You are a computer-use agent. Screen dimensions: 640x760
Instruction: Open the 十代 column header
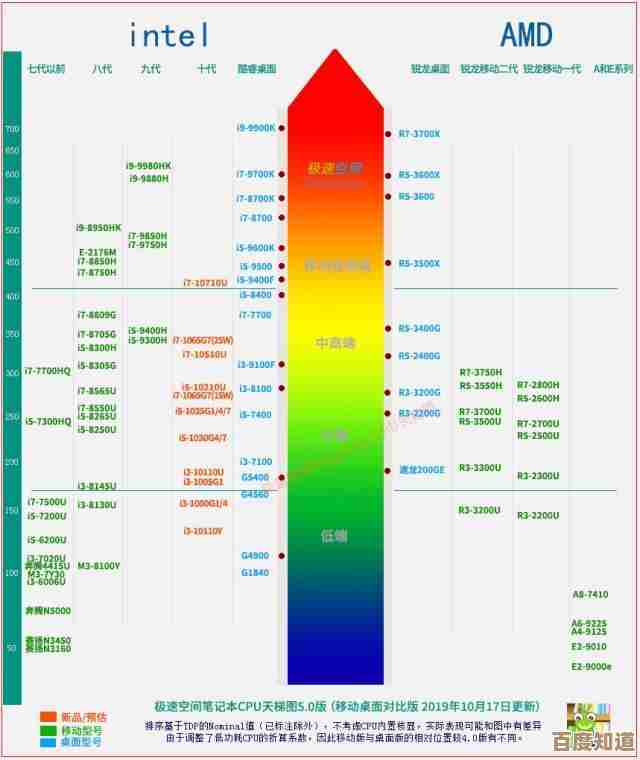pyautogui.click(x=206, y=69)
